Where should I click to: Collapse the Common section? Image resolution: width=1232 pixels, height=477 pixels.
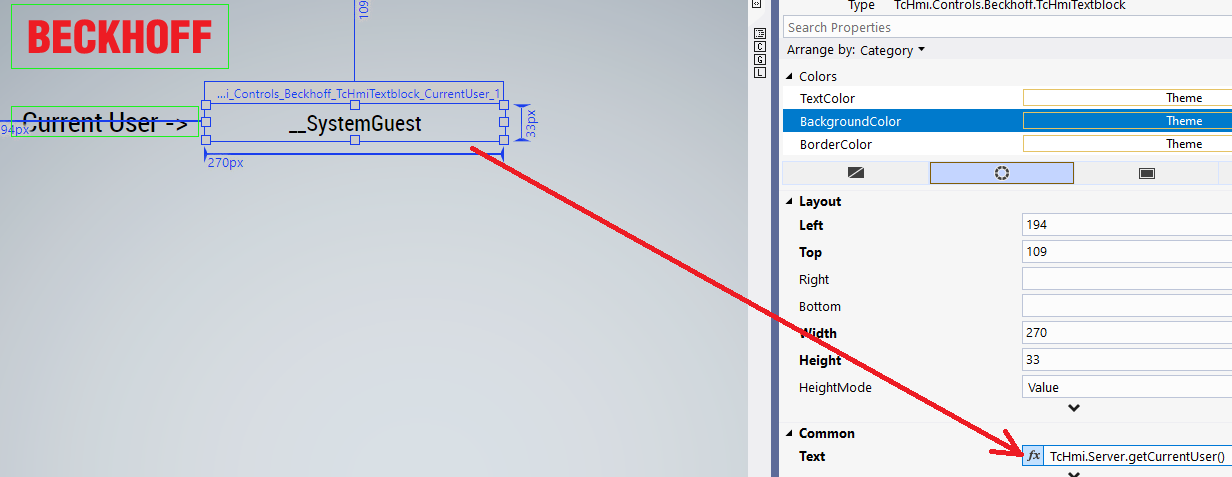point(789,434)
